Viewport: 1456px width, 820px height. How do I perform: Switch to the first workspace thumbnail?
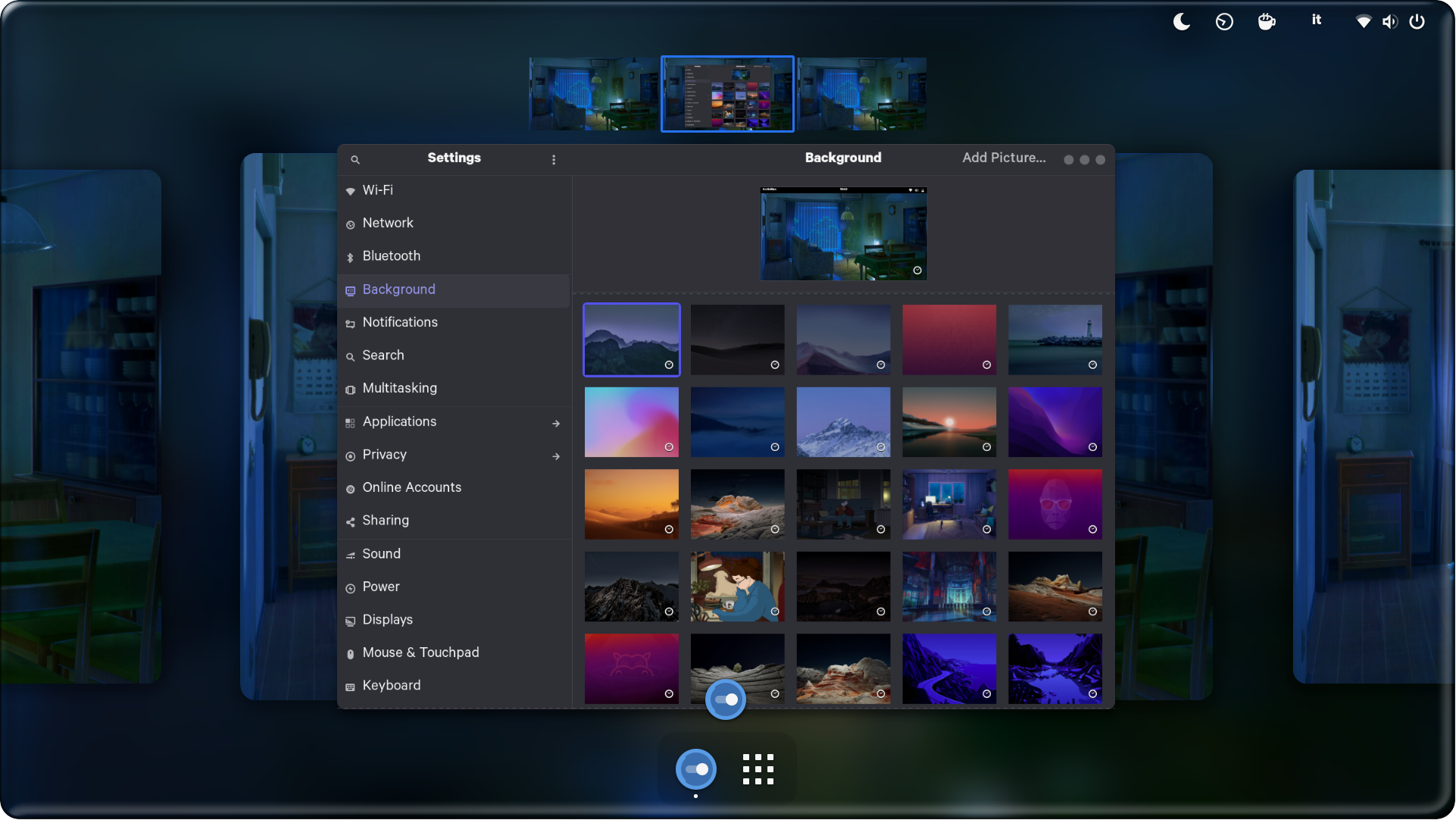coord(593,94)
